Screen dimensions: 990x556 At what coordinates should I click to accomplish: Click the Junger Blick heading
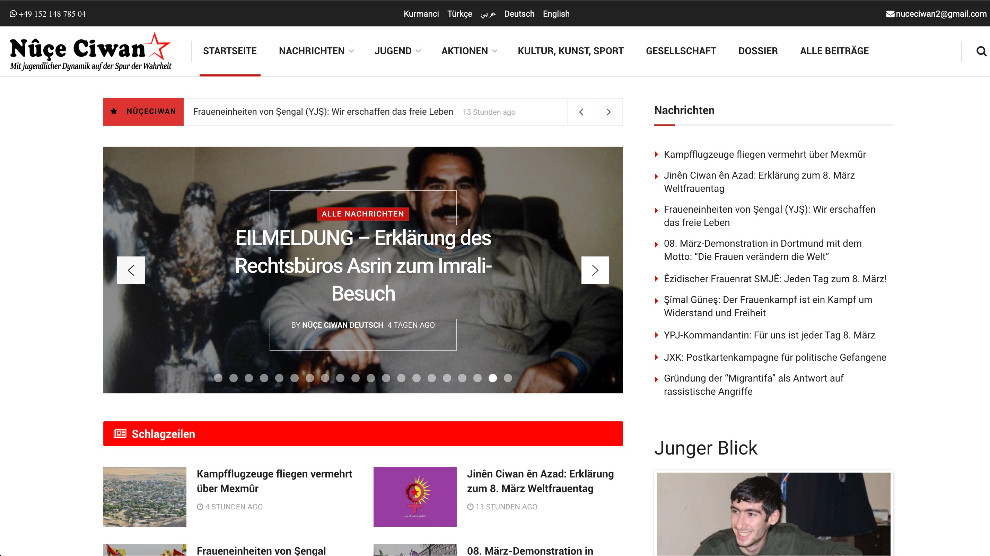pos(705,448)
